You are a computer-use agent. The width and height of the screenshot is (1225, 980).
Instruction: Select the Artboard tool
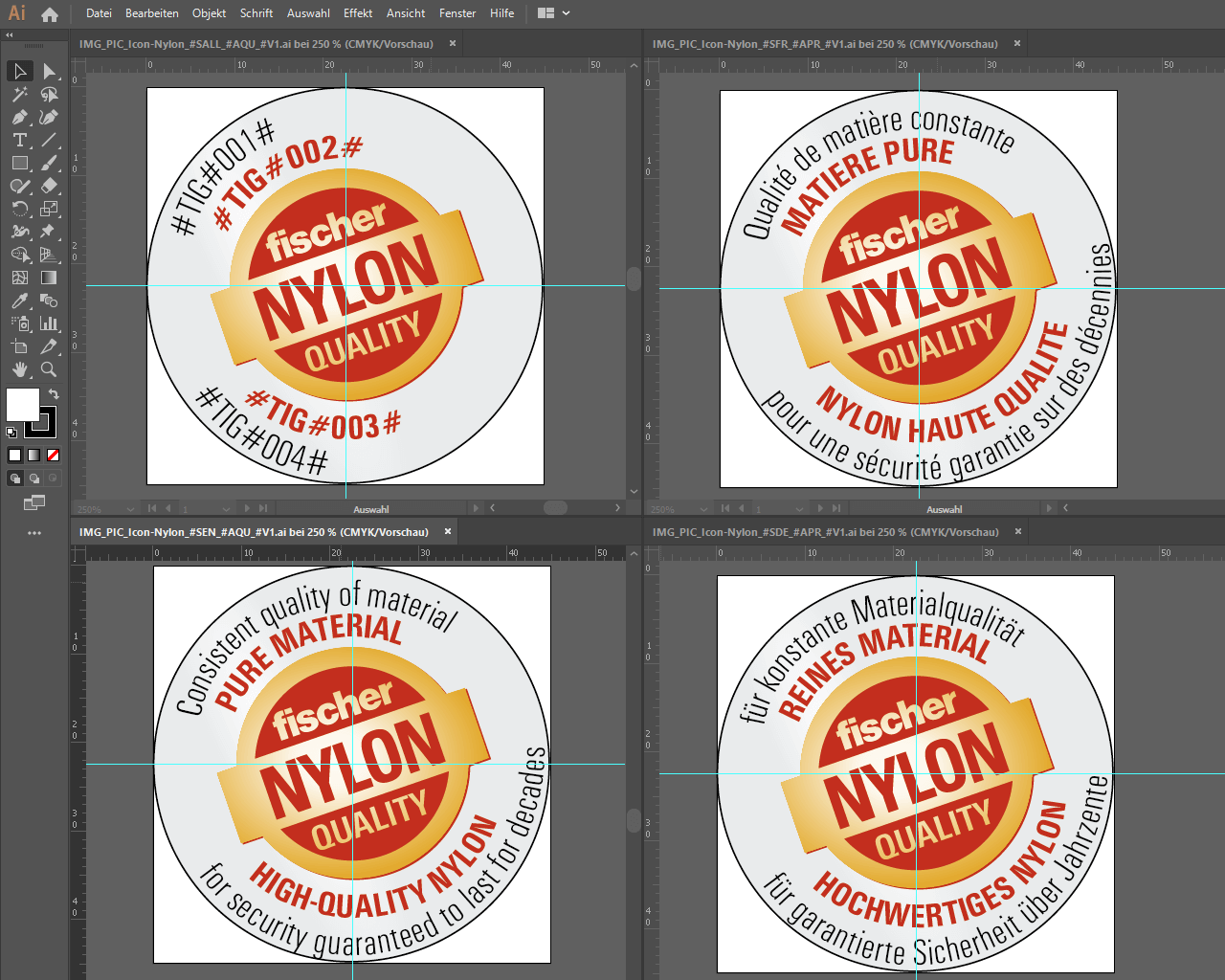[x=19, y=346]
